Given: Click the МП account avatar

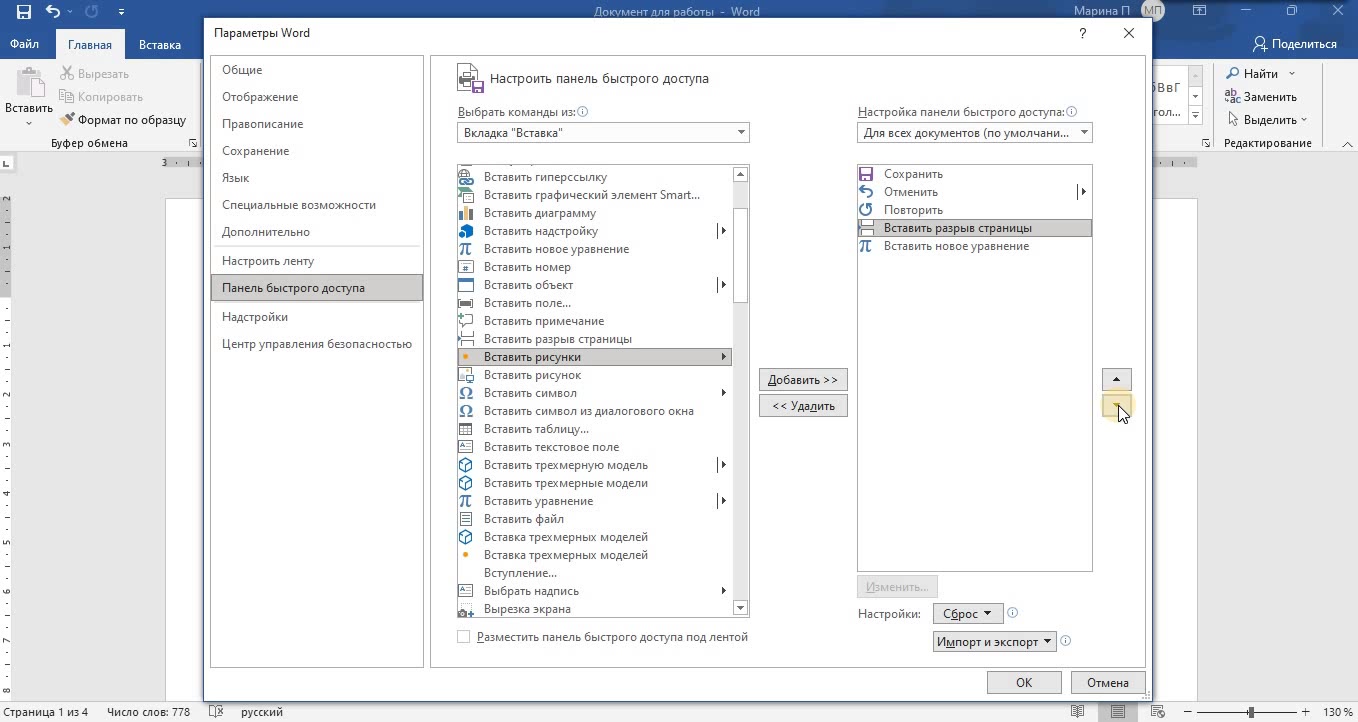Looking at the screenshot, I should coord(1152,12).
